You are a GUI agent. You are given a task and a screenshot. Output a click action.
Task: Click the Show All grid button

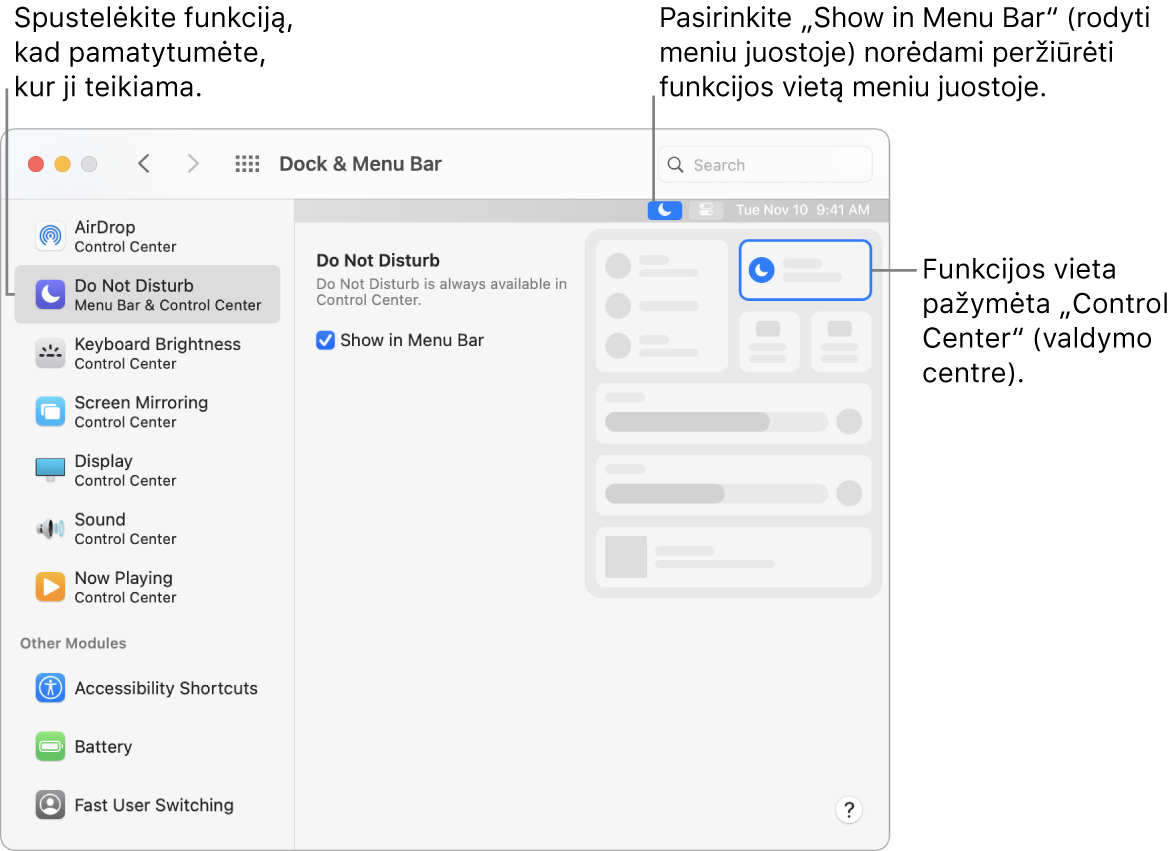247,163
